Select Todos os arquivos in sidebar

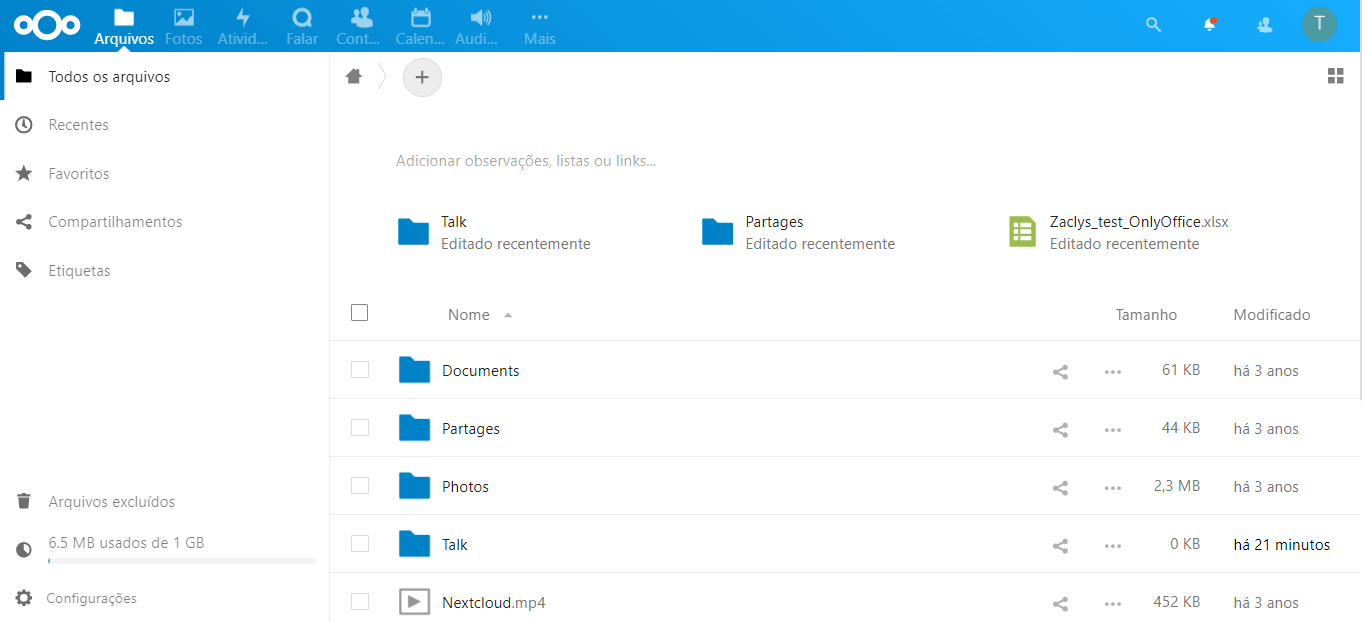click(165, 77)
